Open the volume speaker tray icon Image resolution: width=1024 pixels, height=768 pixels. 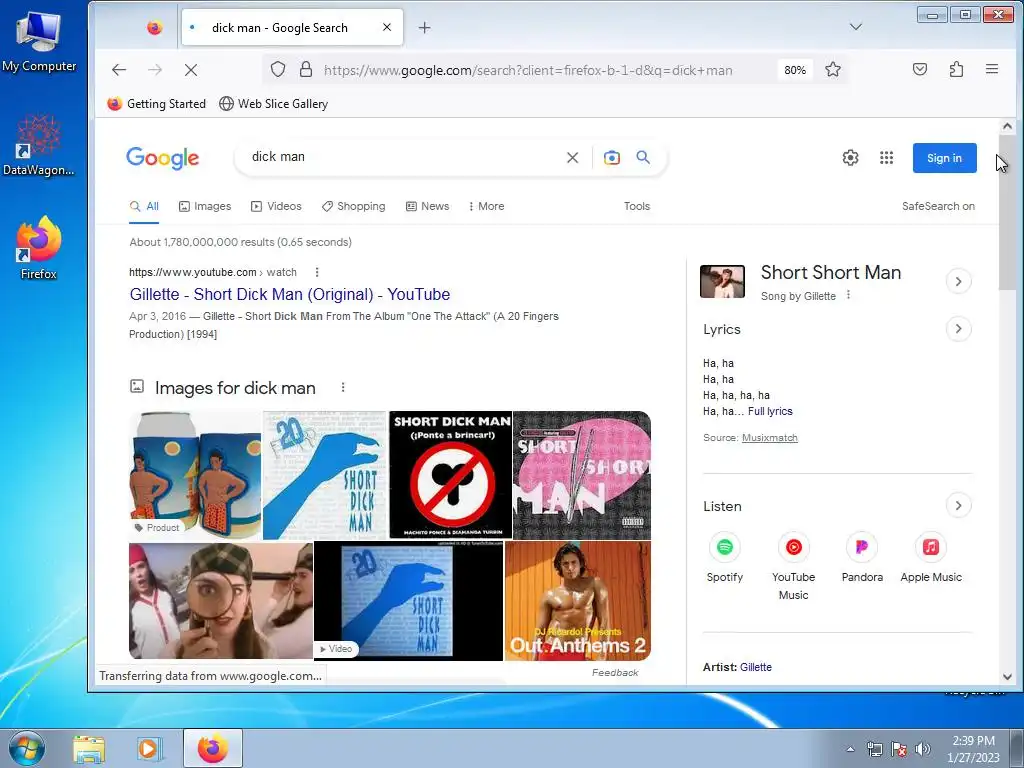click(x=923, y=749)
